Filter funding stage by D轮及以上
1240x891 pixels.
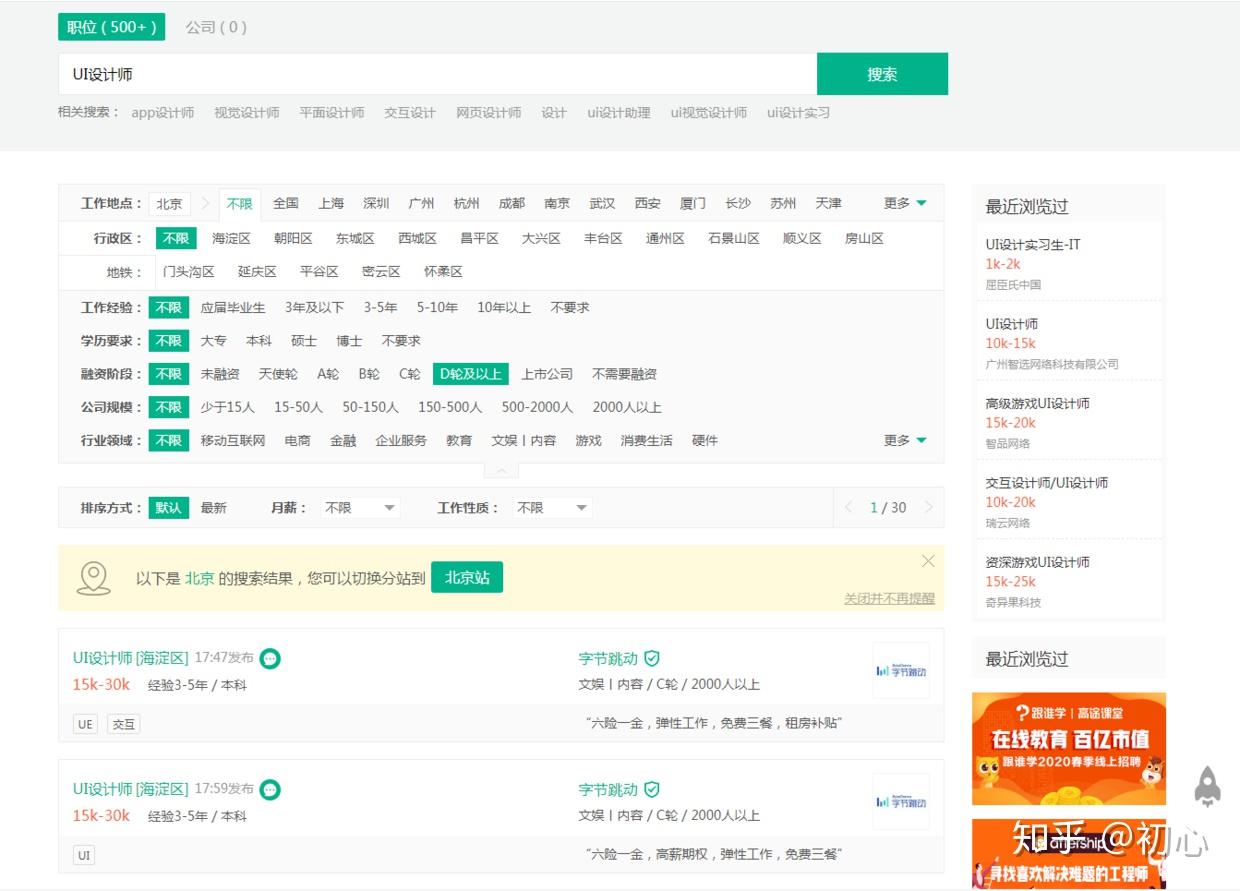coord(472,374)
